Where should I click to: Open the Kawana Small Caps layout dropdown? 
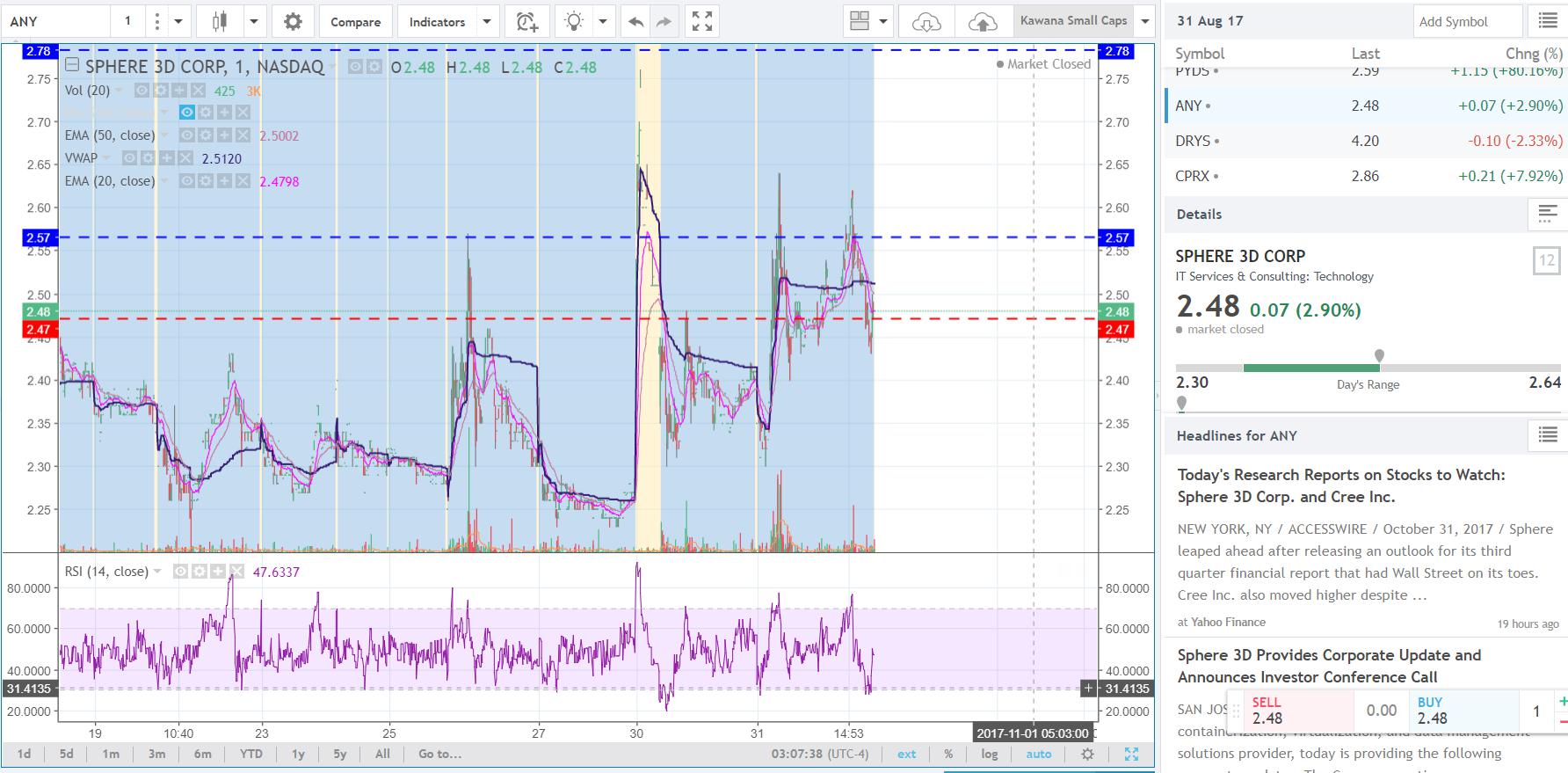(x=1144, y=21)
